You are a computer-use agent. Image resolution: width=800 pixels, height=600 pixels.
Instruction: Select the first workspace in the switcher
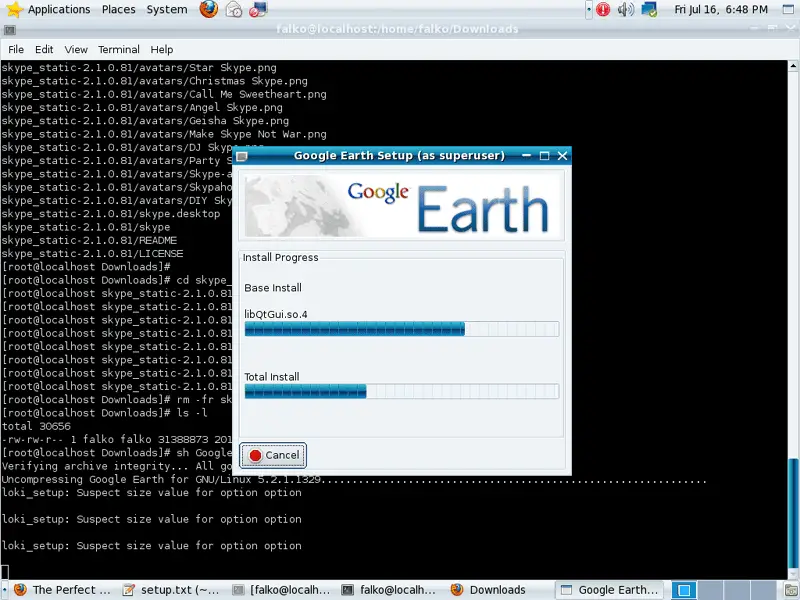(684, 590)
